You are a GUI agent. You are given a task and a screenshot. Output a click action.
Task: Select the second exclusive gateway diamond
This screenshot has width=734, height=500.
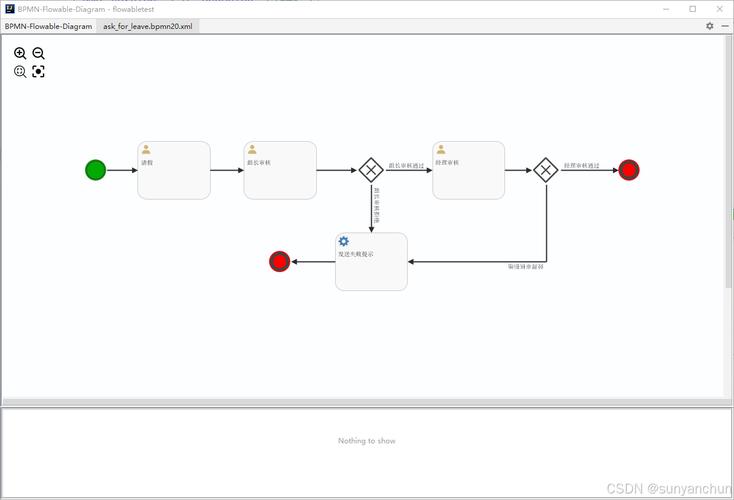coord(545,170)
